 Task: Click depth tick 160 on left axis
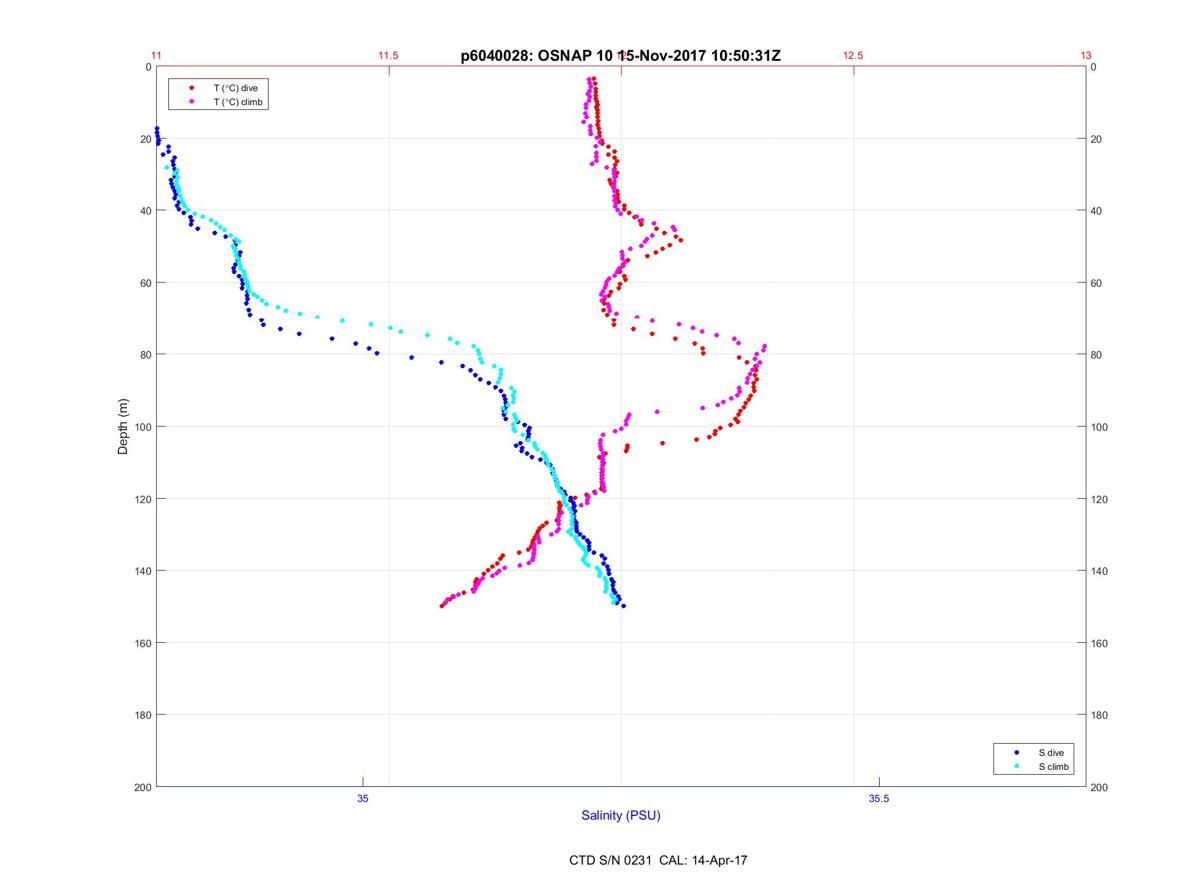143,643
